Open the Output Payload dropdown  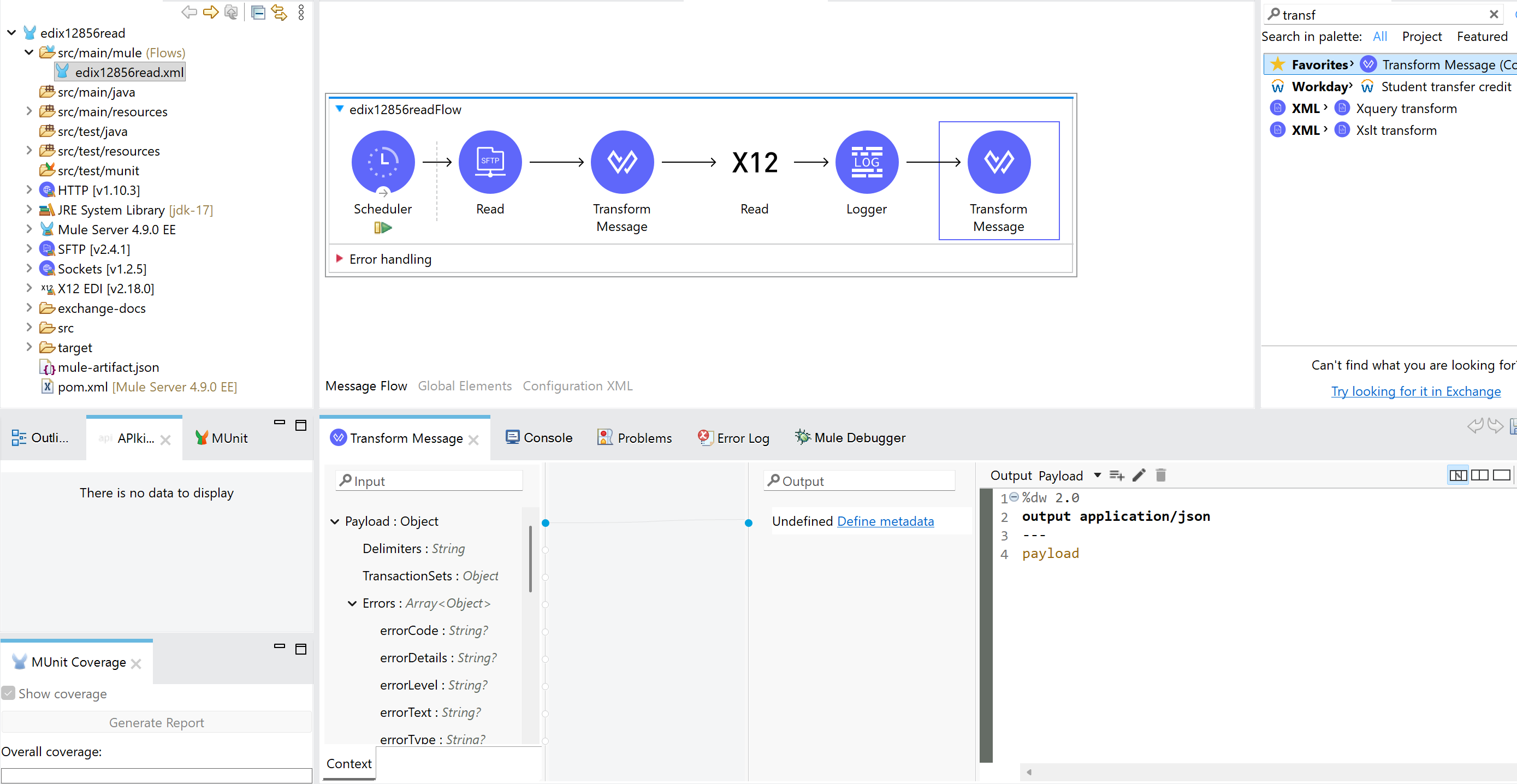tap(1097, 475)
